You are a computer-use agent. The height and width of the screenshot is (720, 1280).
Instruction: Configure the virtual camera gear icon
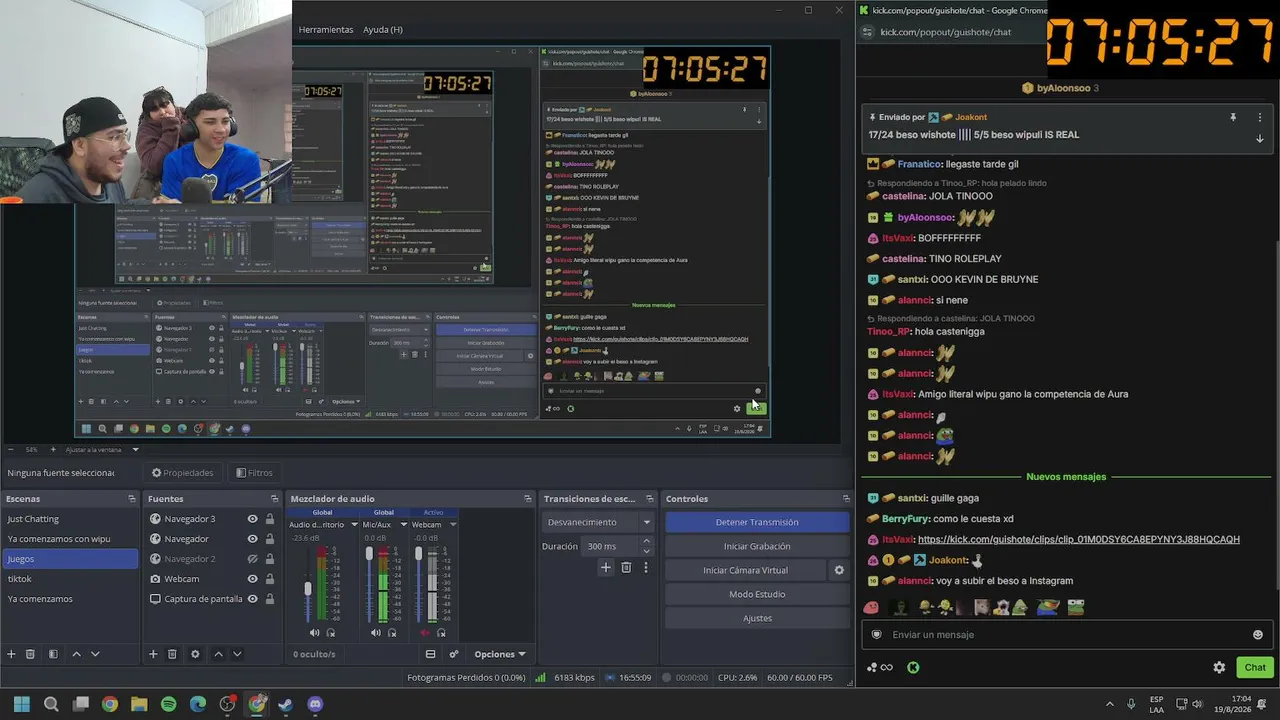(x=839, y=570)
